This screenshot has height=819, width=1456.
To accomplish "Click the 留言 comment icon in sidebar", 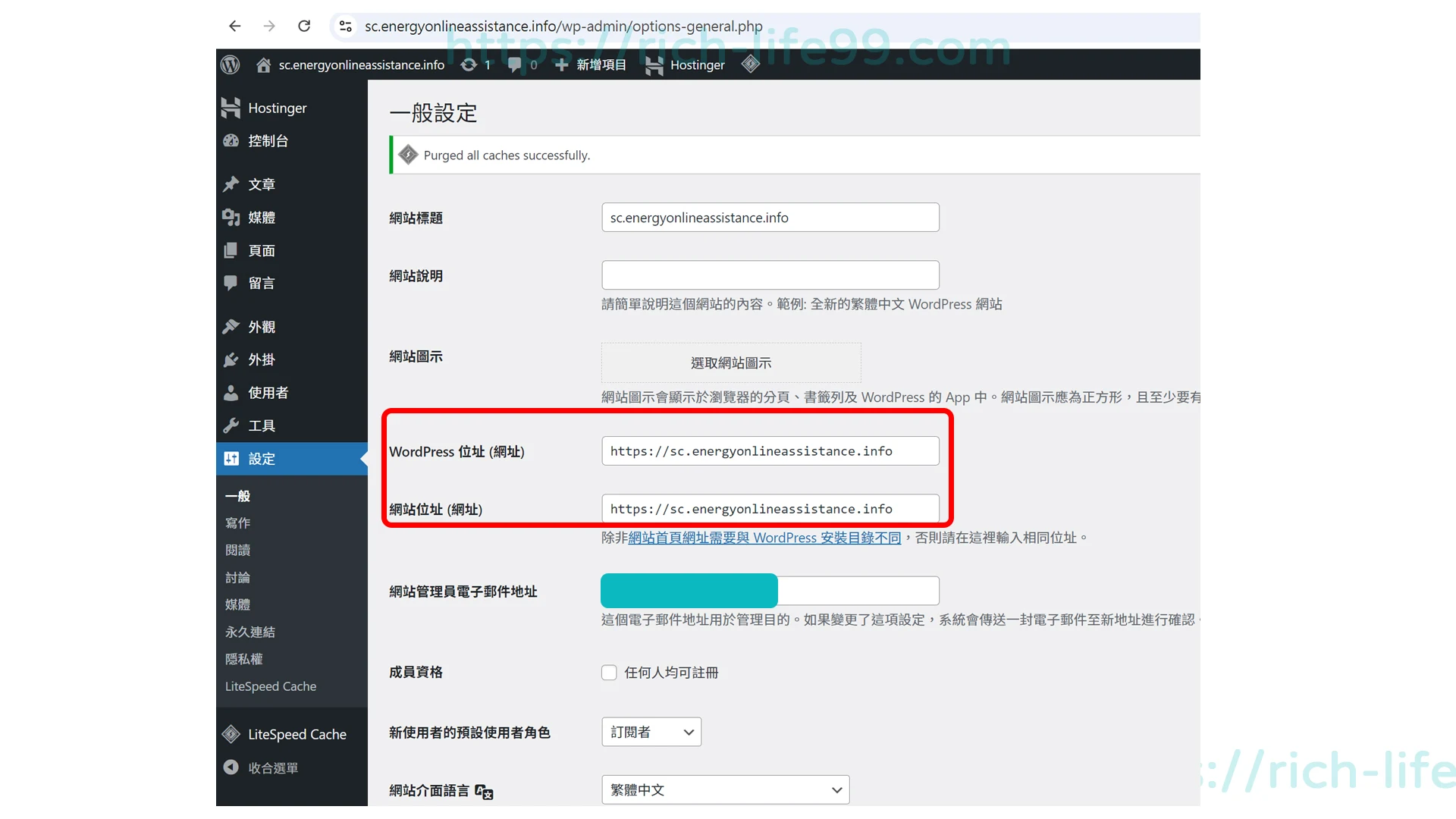I will pos(231,283).
